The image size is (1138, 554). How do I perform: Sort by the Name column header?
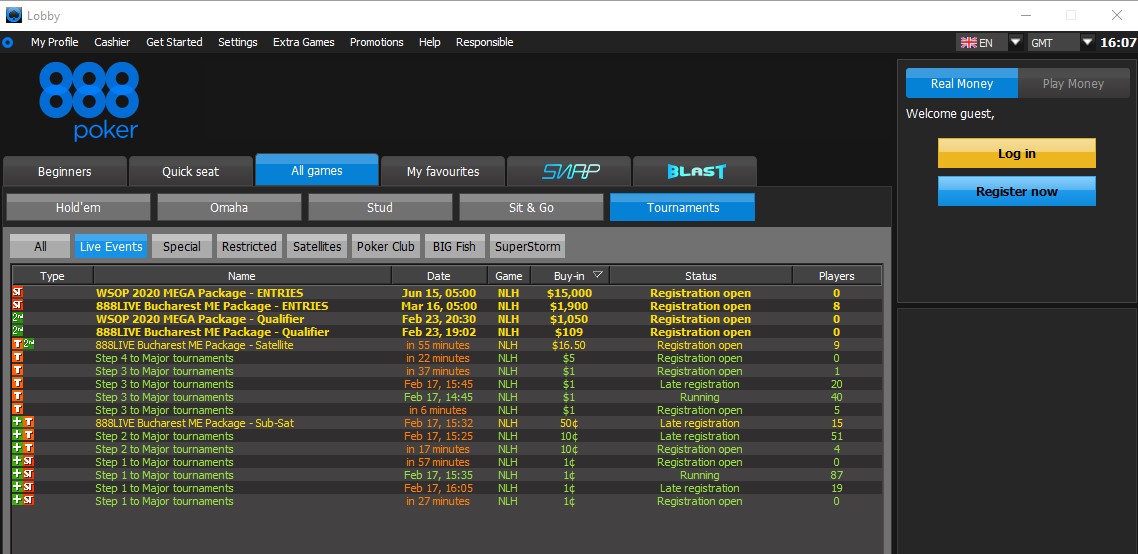pos(242,276)
